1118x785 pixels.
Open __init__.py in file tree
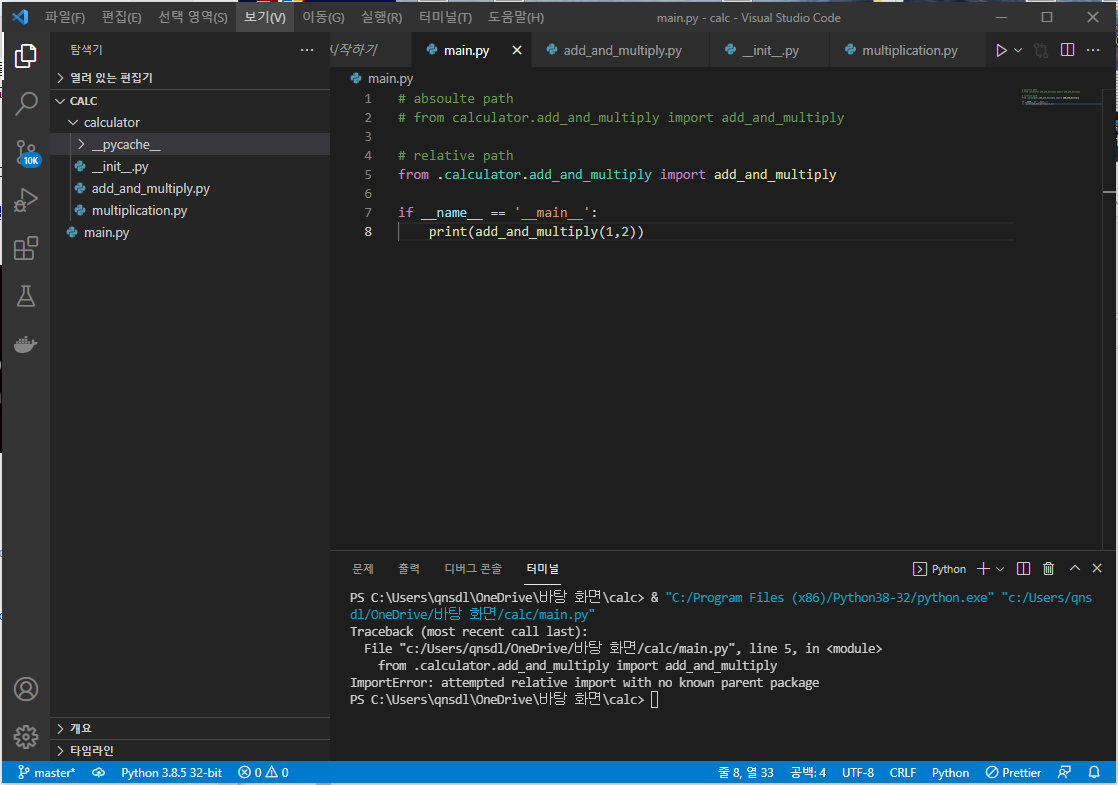coord(190,167)
